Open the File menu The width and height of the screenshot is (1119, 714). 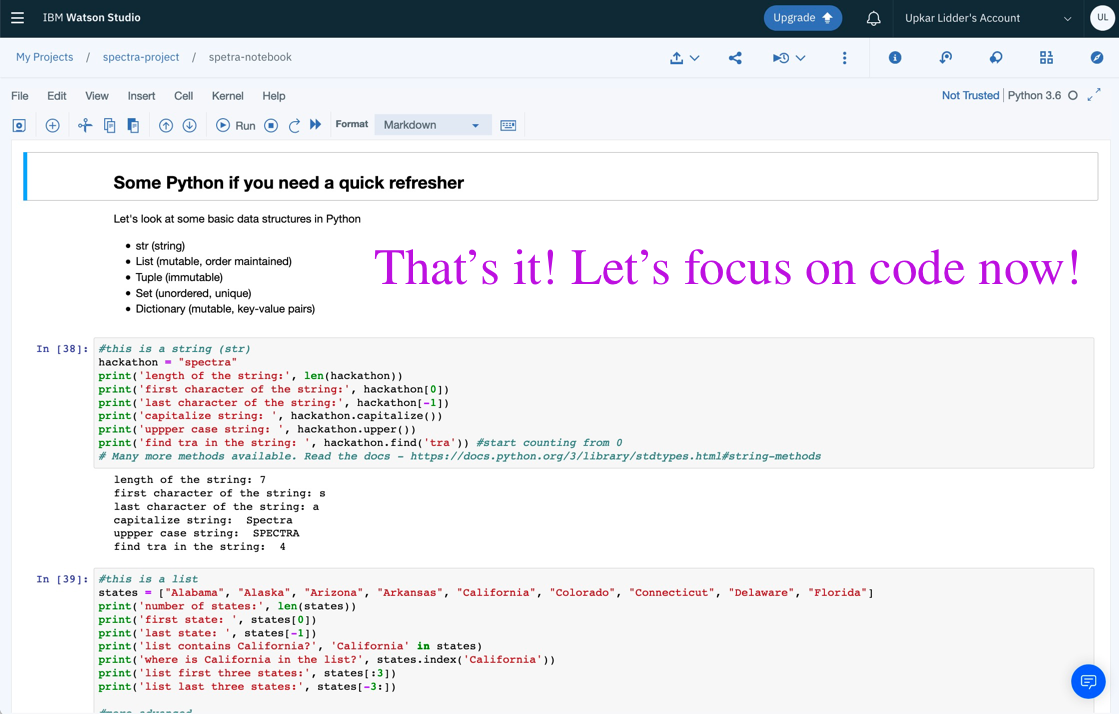coord(20,96)
